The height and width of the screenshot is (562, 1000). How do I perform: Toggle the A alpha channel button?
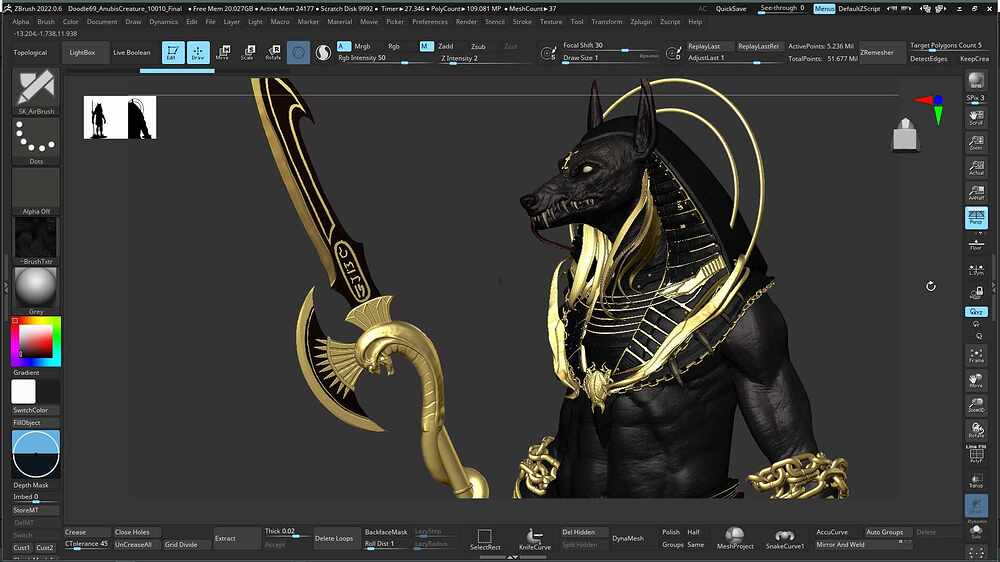pyautogui.click(x=344, y=46)
